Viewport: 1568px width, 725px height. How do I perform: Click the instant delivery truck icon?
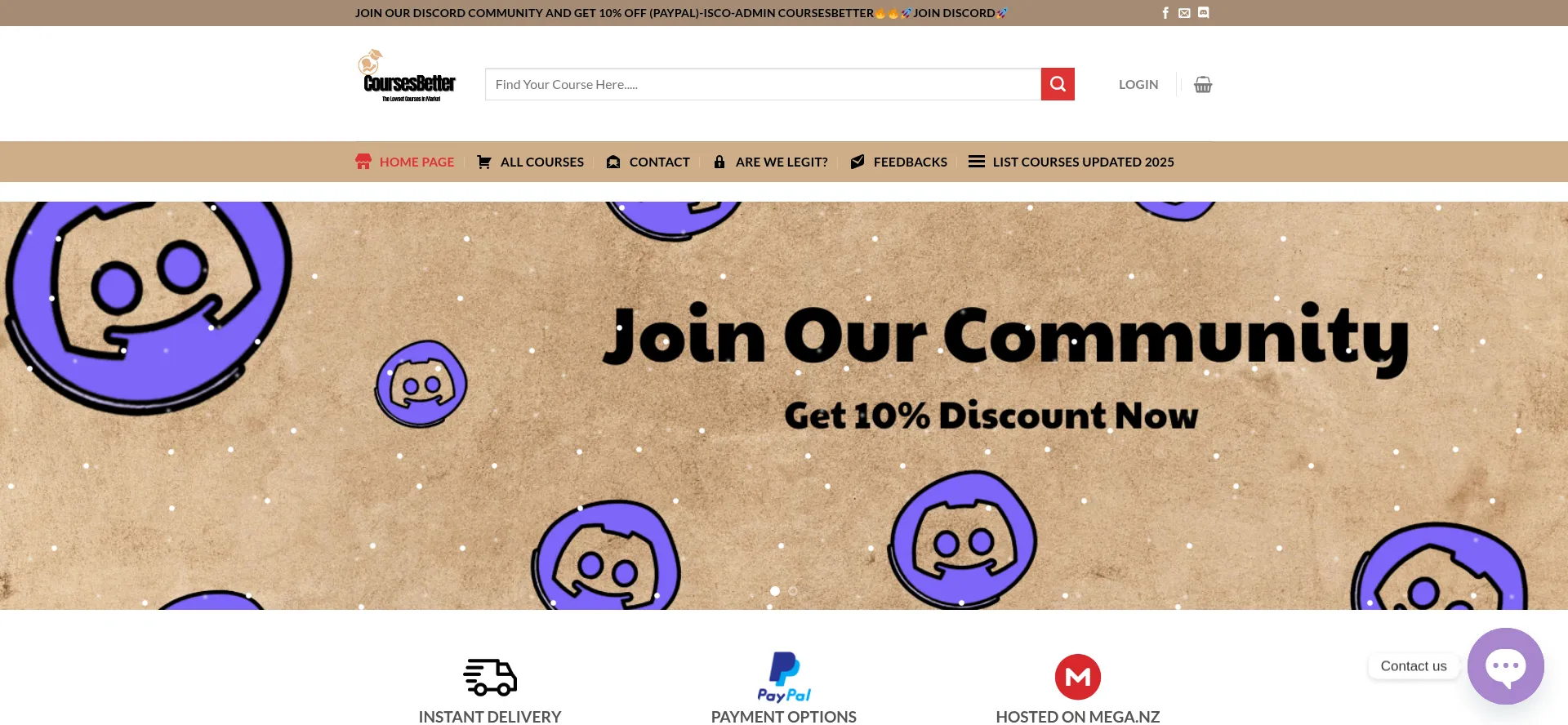click(490, 677)
